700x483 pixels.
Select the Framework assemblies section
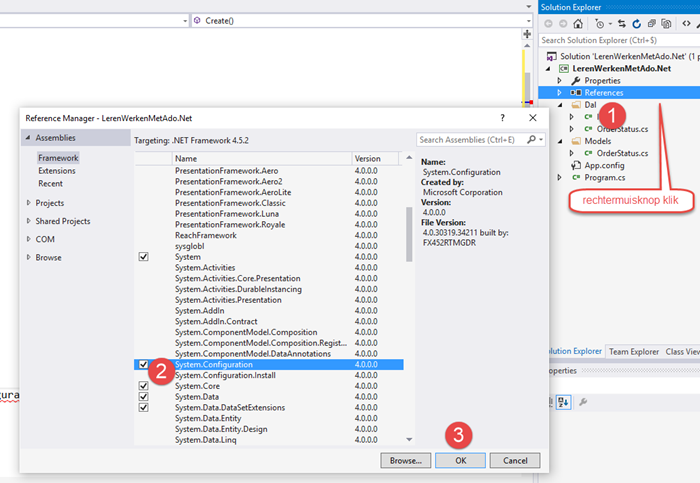tap(58, 158)
